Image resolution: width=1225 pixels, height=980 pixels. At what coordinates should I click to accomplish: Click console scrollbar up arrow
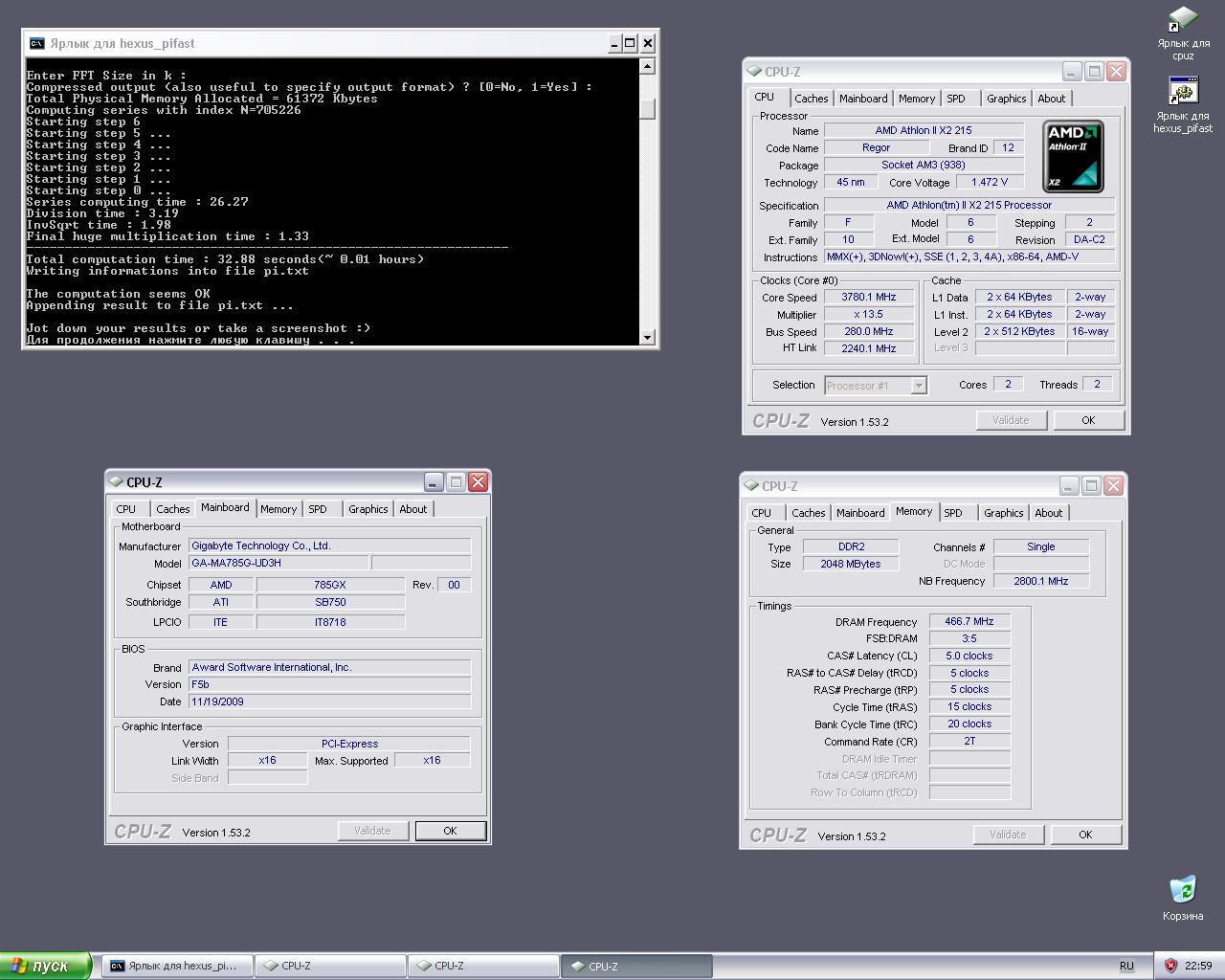pos(648,66)
